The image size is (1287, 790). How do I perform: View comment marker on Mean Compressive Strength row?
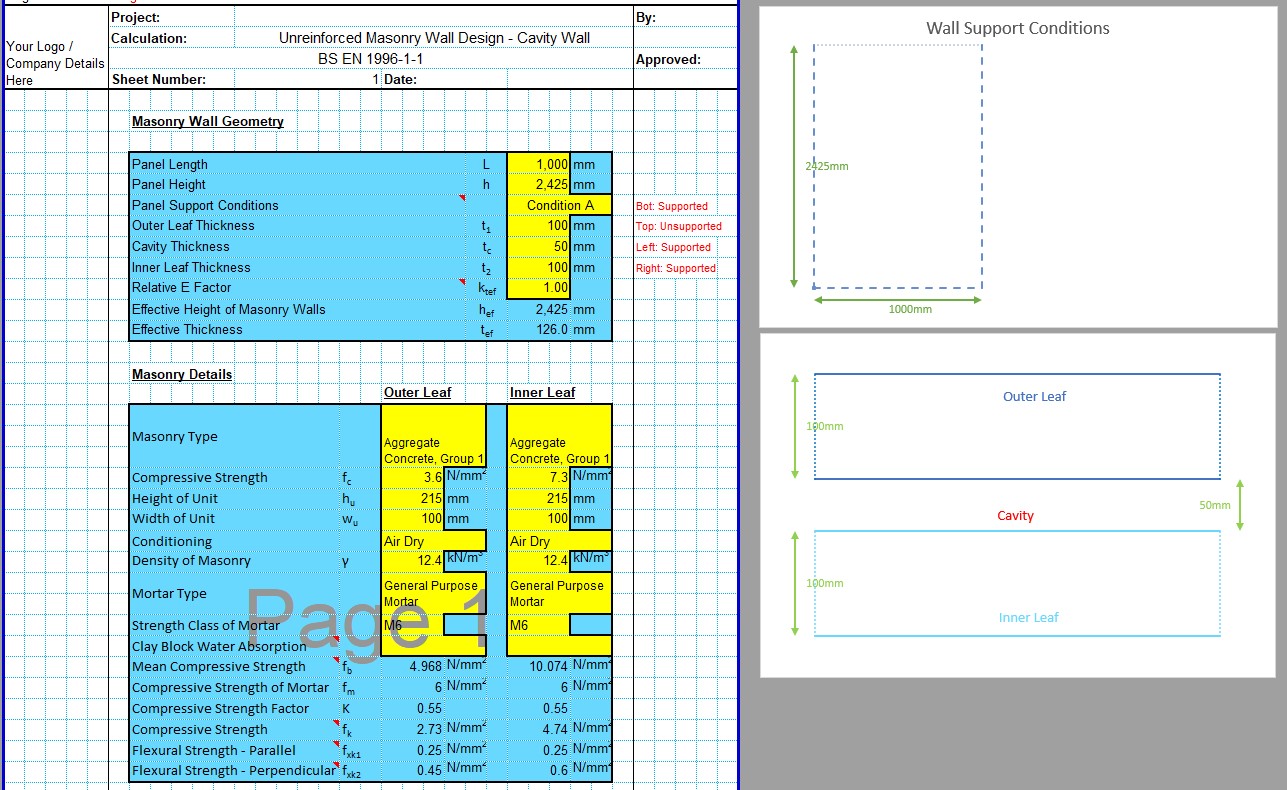tap(338, 659)
